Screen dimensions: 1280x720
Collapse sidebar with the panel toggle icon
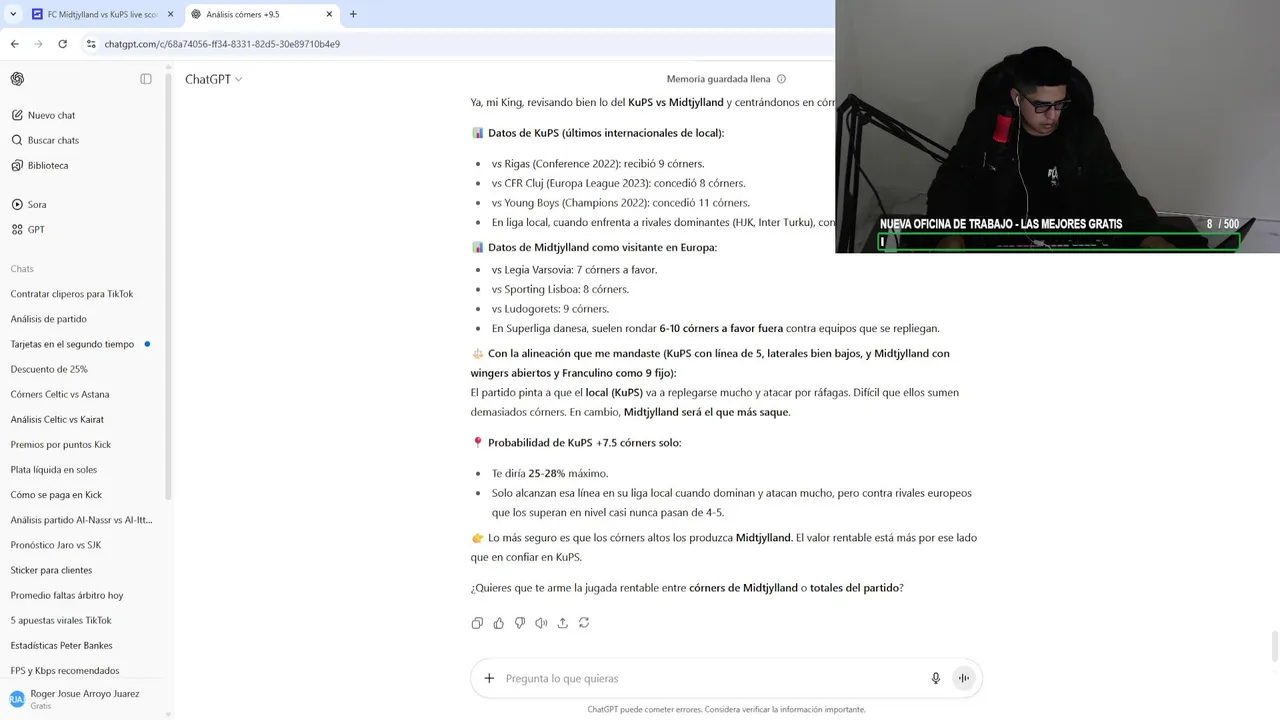click(x=146, y=79)
